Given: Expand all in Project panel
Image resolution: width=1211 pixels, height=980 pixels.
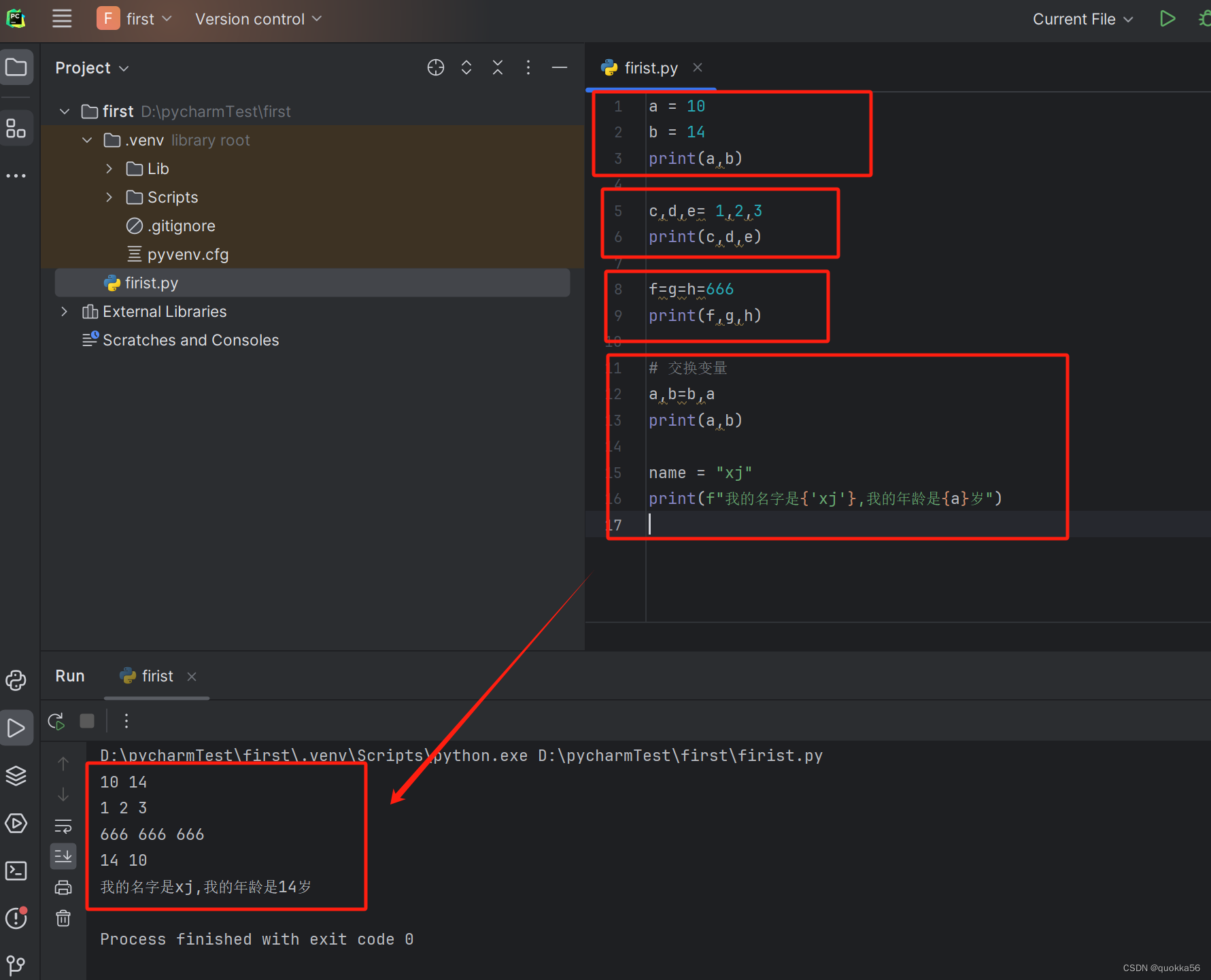Looking at the screenshot, I should click(x=466, y=67).
